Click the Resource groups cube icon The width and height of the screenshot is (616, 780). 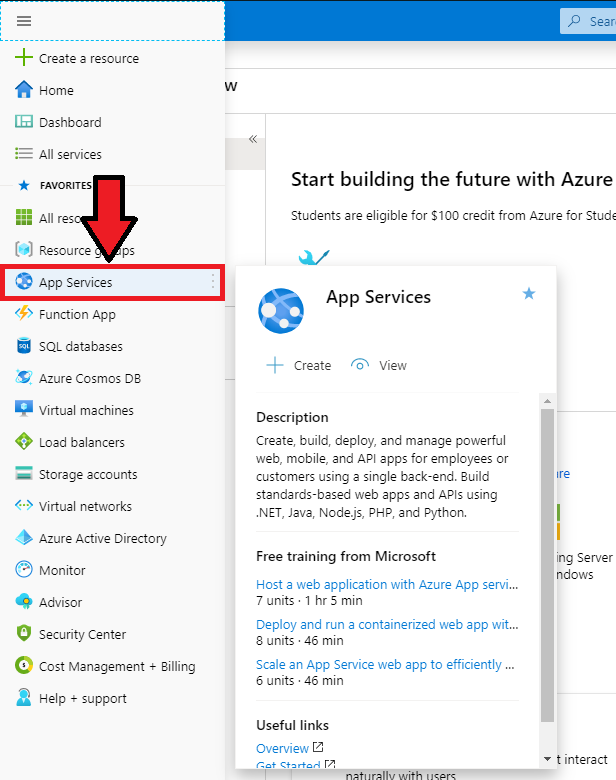click(23, 249)
